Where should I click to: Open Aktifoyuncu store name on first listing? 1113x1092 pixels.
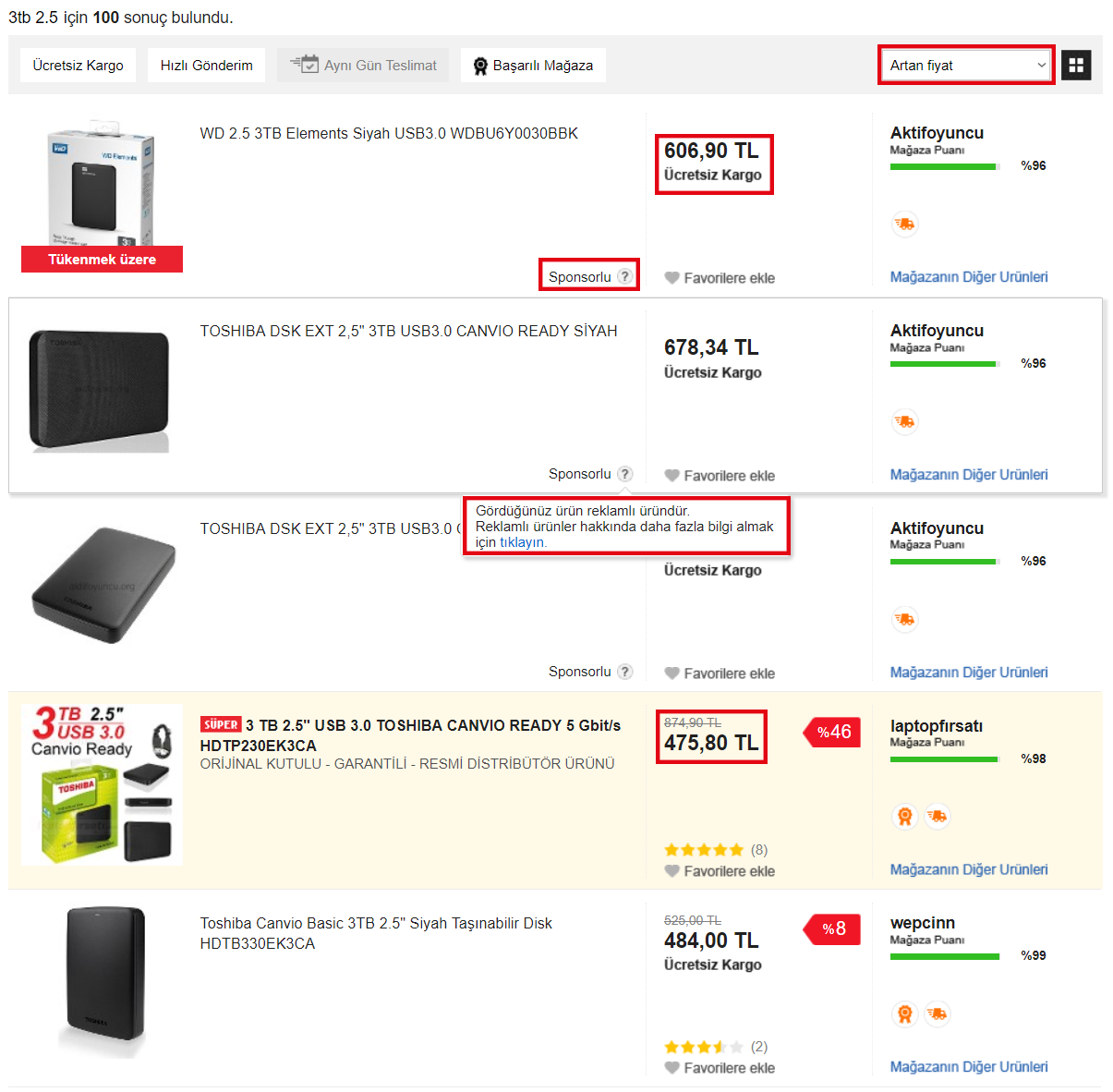[x=937, y=133]
